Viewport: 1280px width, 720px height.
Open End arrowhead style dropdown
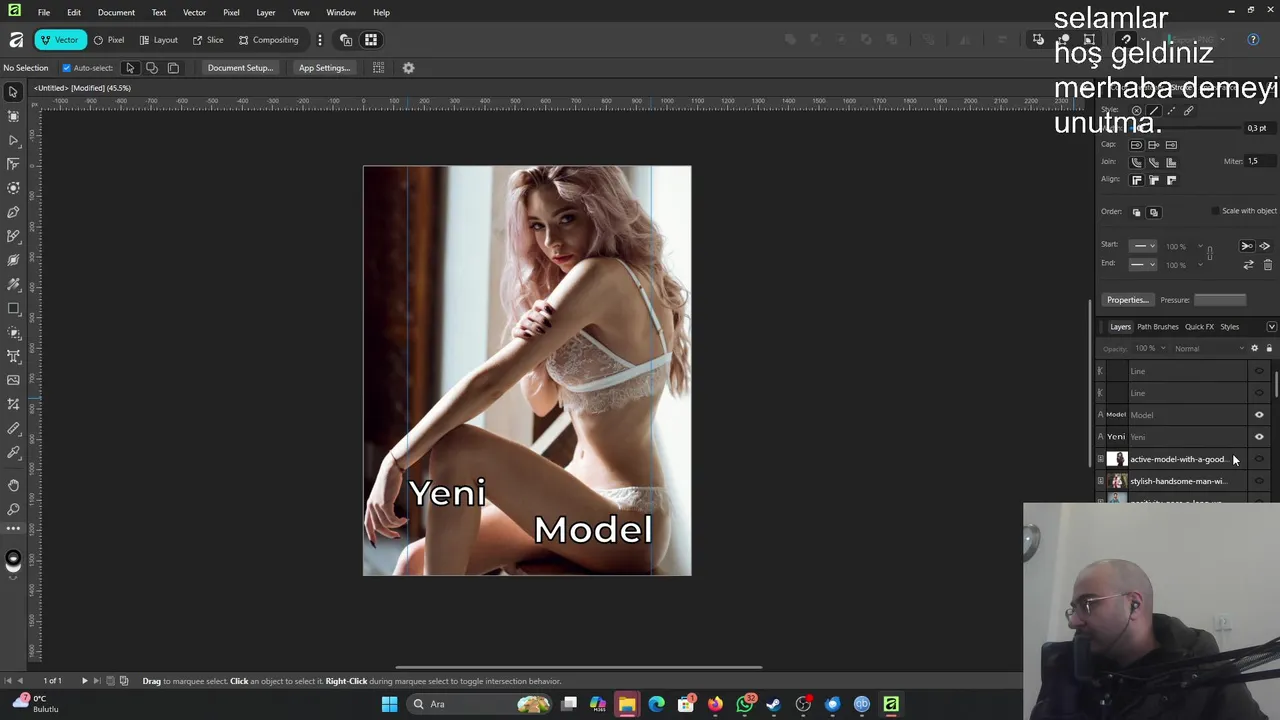[1142, 265]
